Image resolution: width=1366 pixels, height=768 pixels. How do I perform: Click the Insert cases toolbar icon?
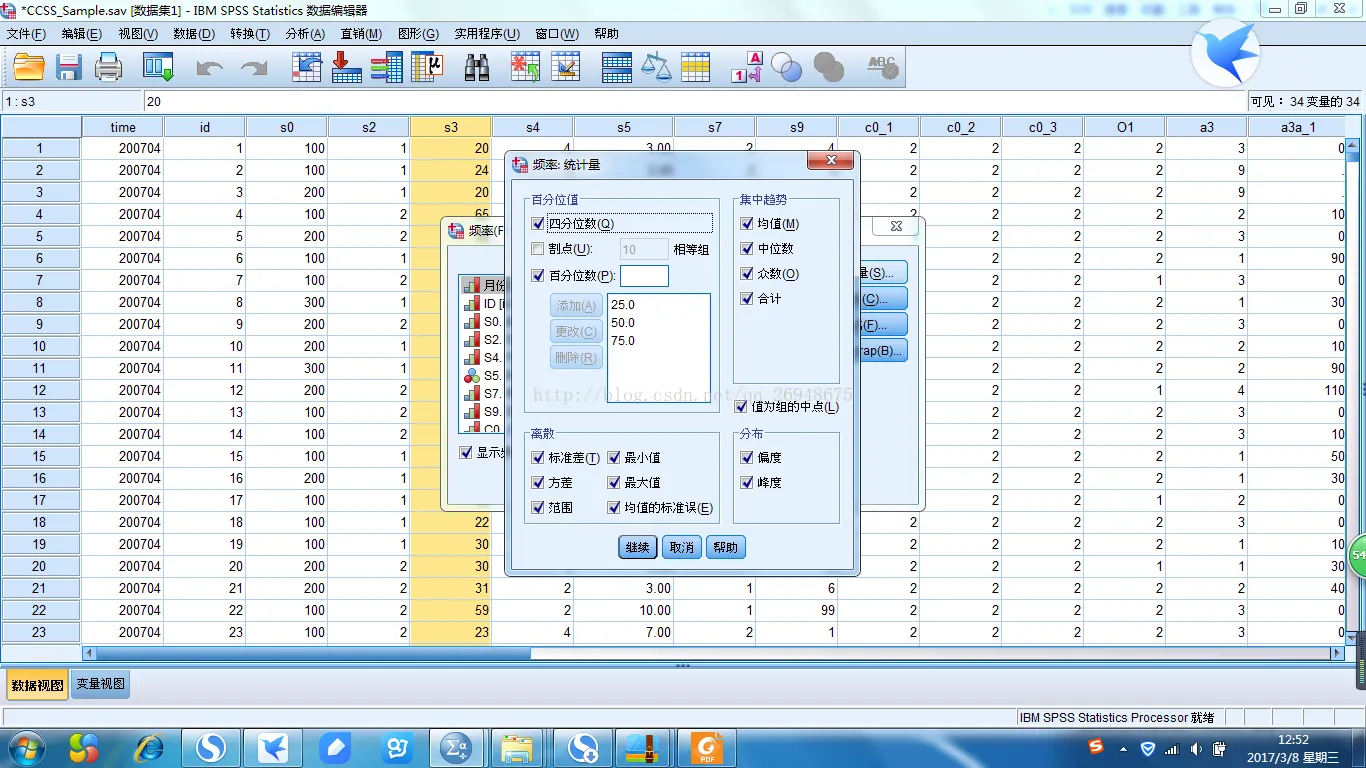525,67
